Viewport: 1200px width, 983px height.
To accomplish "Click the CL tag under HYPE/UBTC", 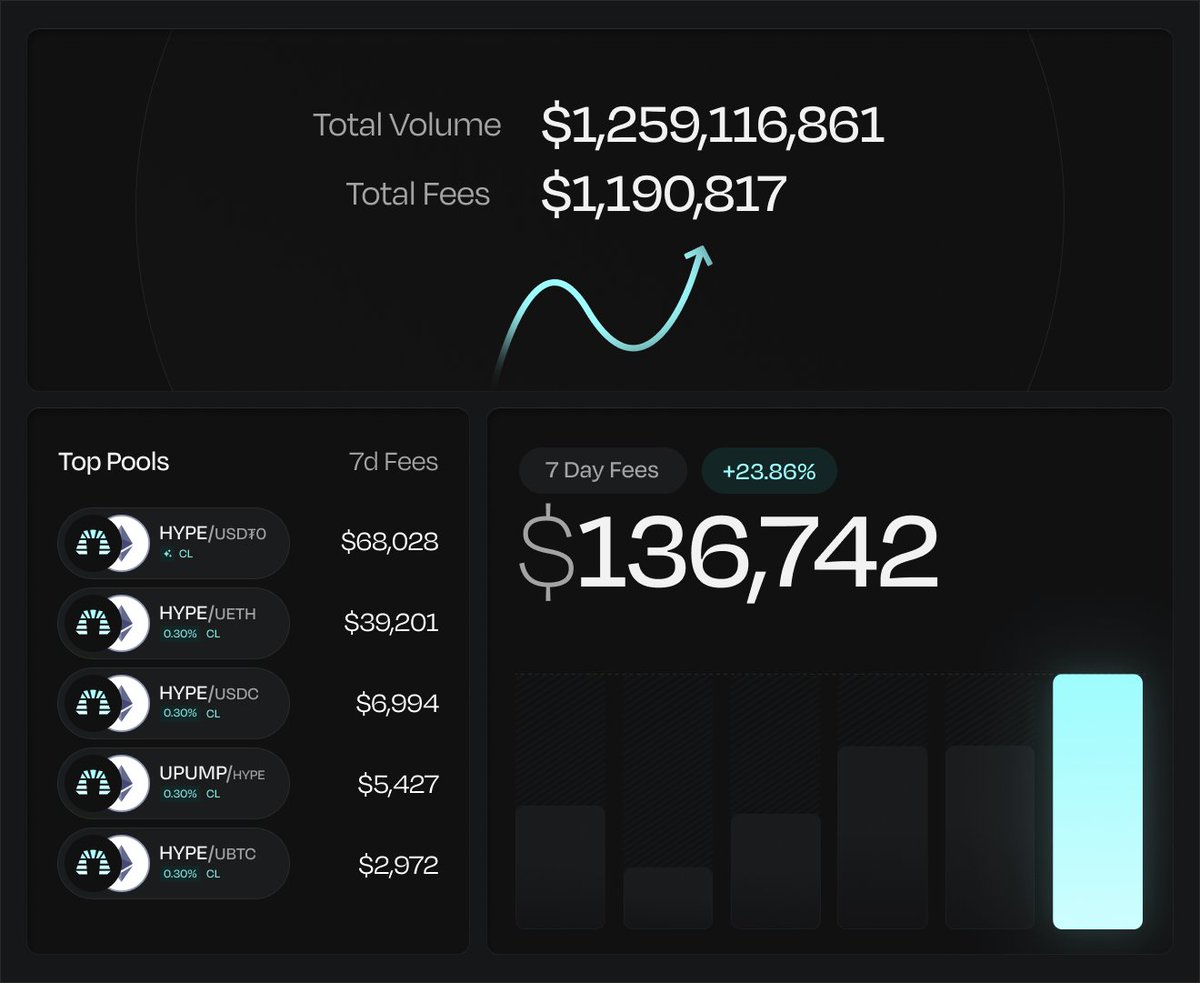I will (213, 874).
